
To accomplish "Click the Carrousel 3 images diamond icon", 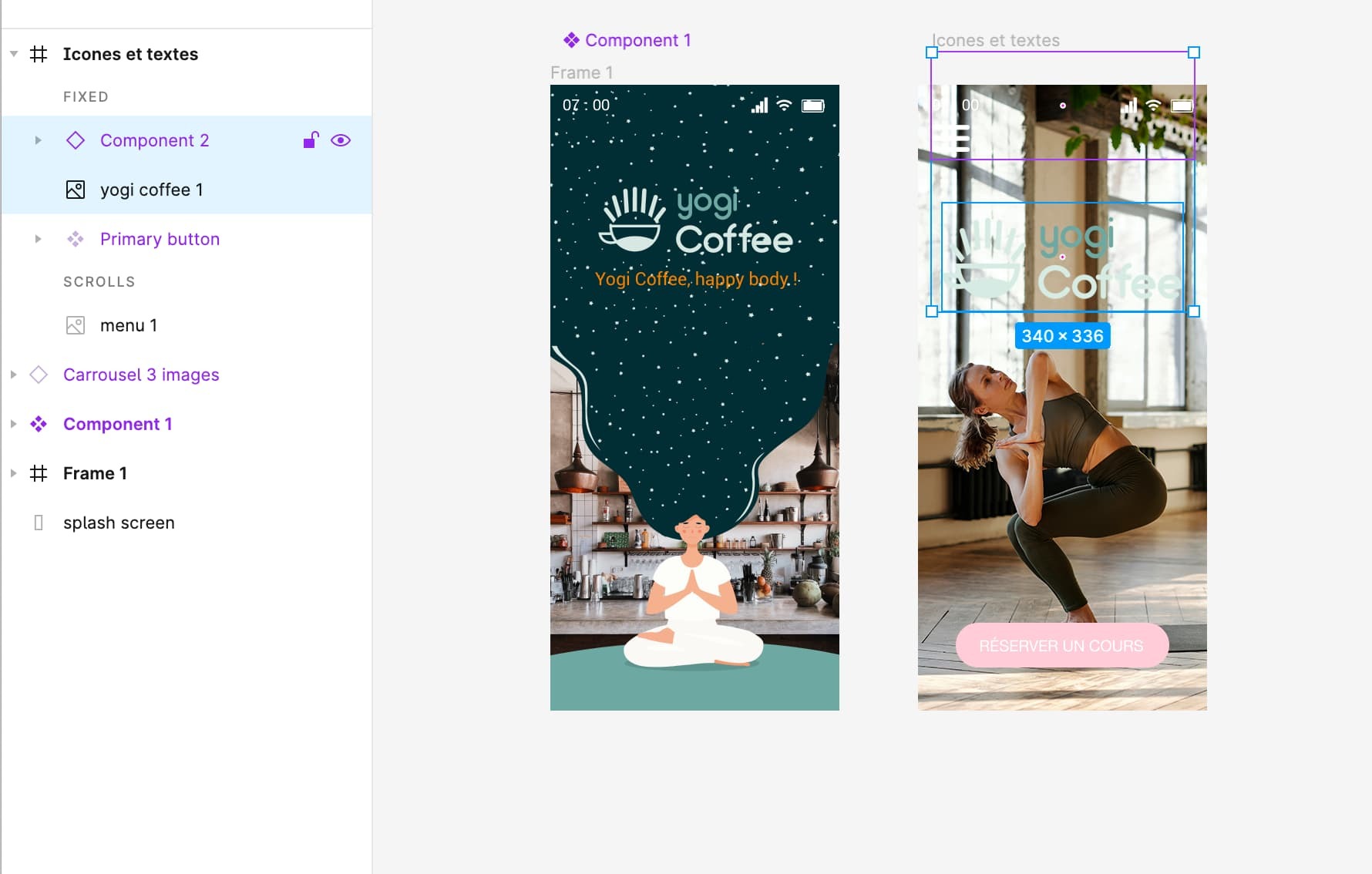I will (39, 375).
